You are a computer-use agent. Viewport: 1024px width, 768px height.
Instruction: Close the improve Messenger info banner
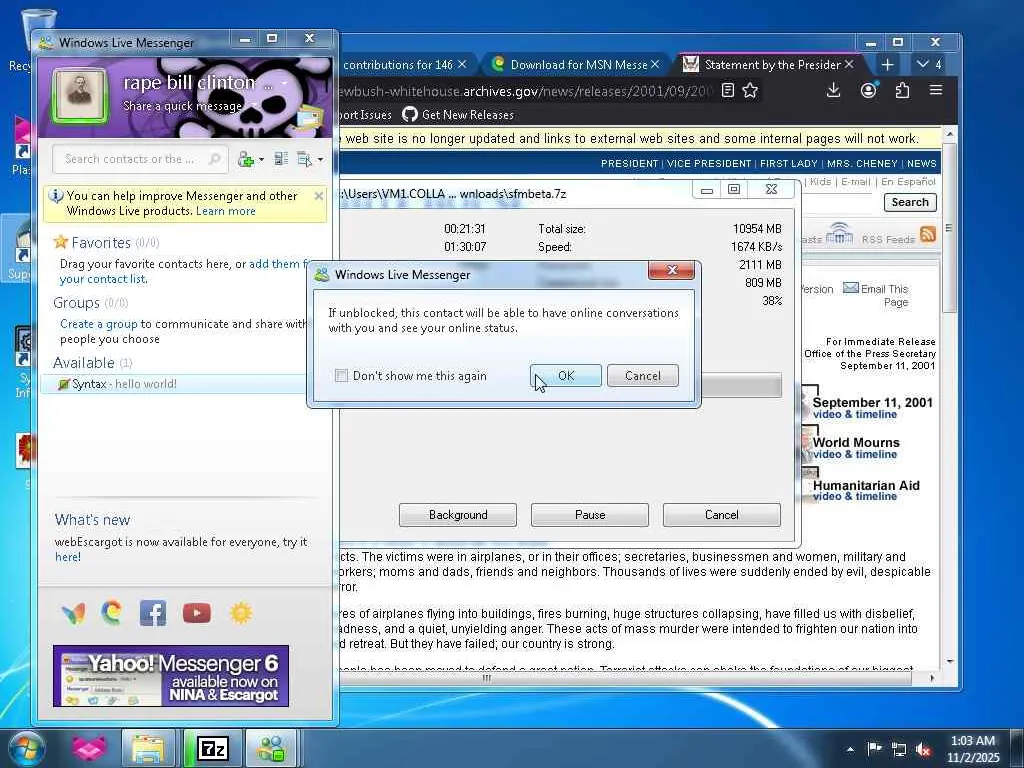(x=319, y=196)
